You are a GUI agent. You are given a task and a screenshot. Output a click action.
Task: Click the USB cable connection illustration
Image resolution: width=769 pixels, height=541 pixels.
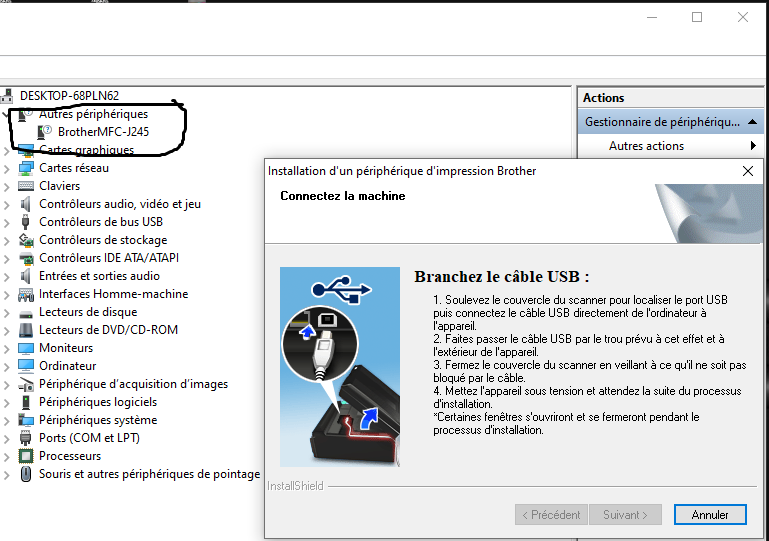pos(340,367)
